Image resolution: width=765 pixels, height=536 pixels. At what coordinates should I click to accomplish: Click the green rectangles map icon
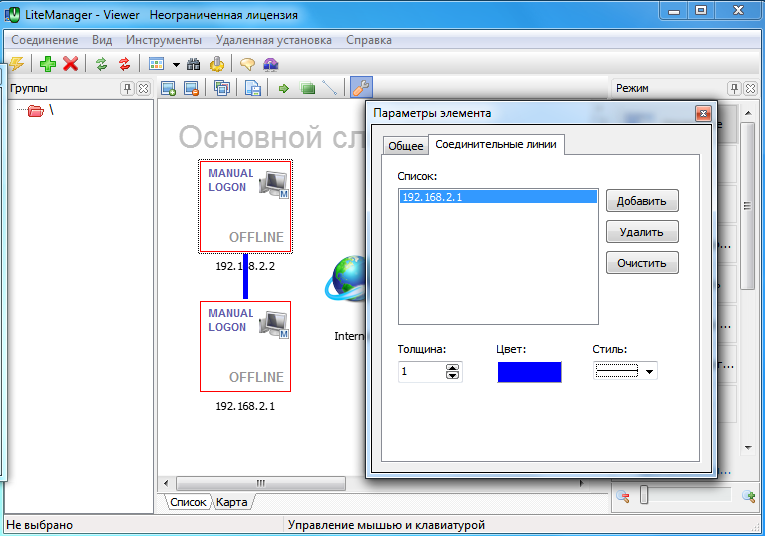coord(307,88)
